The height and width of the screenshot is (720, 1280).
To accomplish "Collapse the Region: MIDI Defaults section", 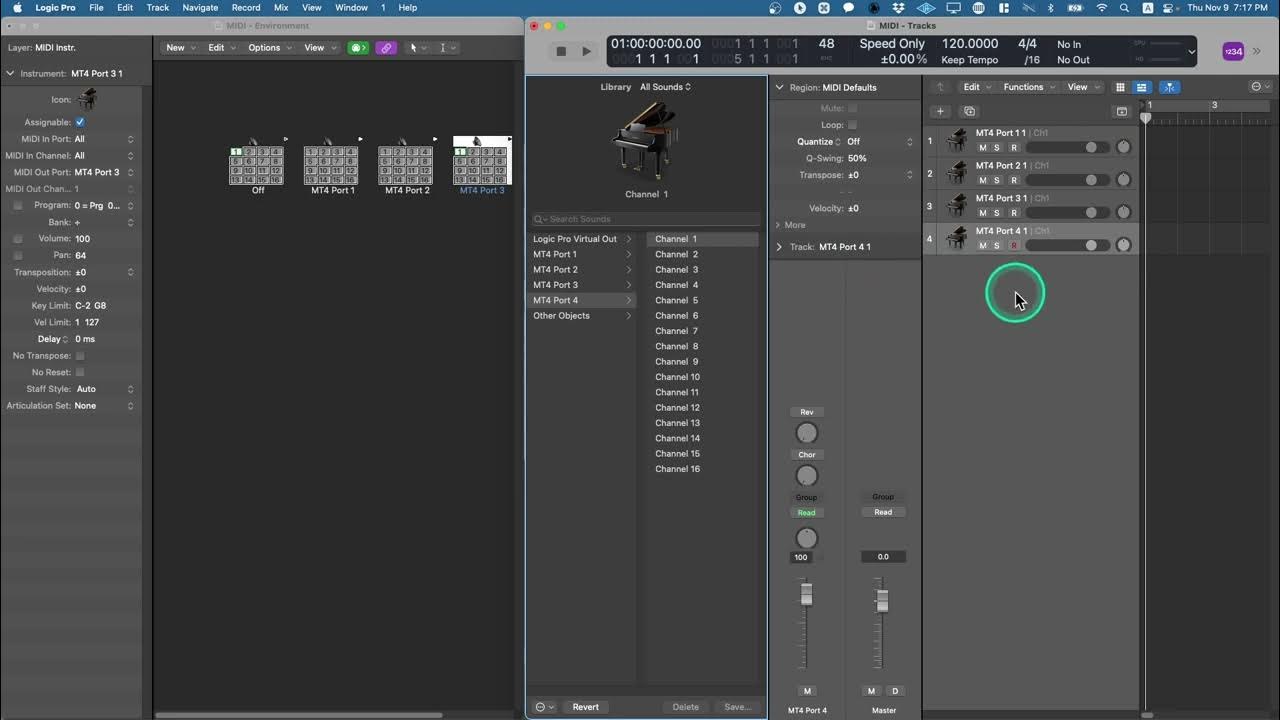I will point(779,87).
